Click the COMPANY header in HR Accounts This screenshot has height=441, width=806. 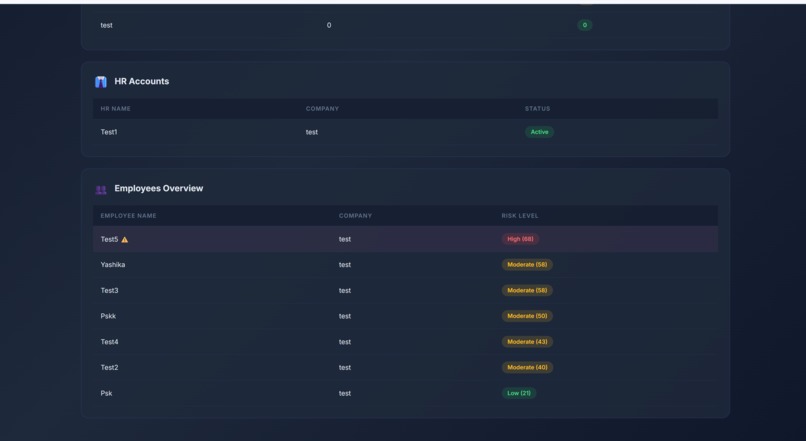(322, 109)
